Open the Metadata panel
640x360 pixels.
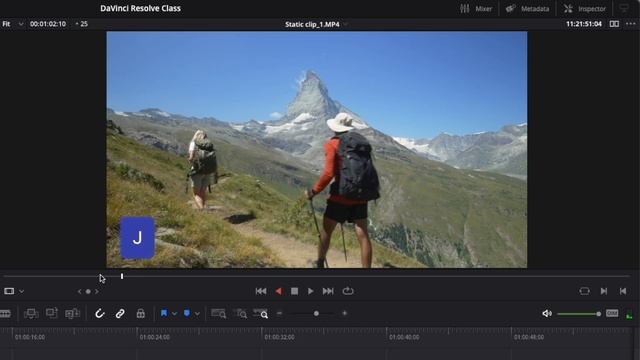click(527, 9)
